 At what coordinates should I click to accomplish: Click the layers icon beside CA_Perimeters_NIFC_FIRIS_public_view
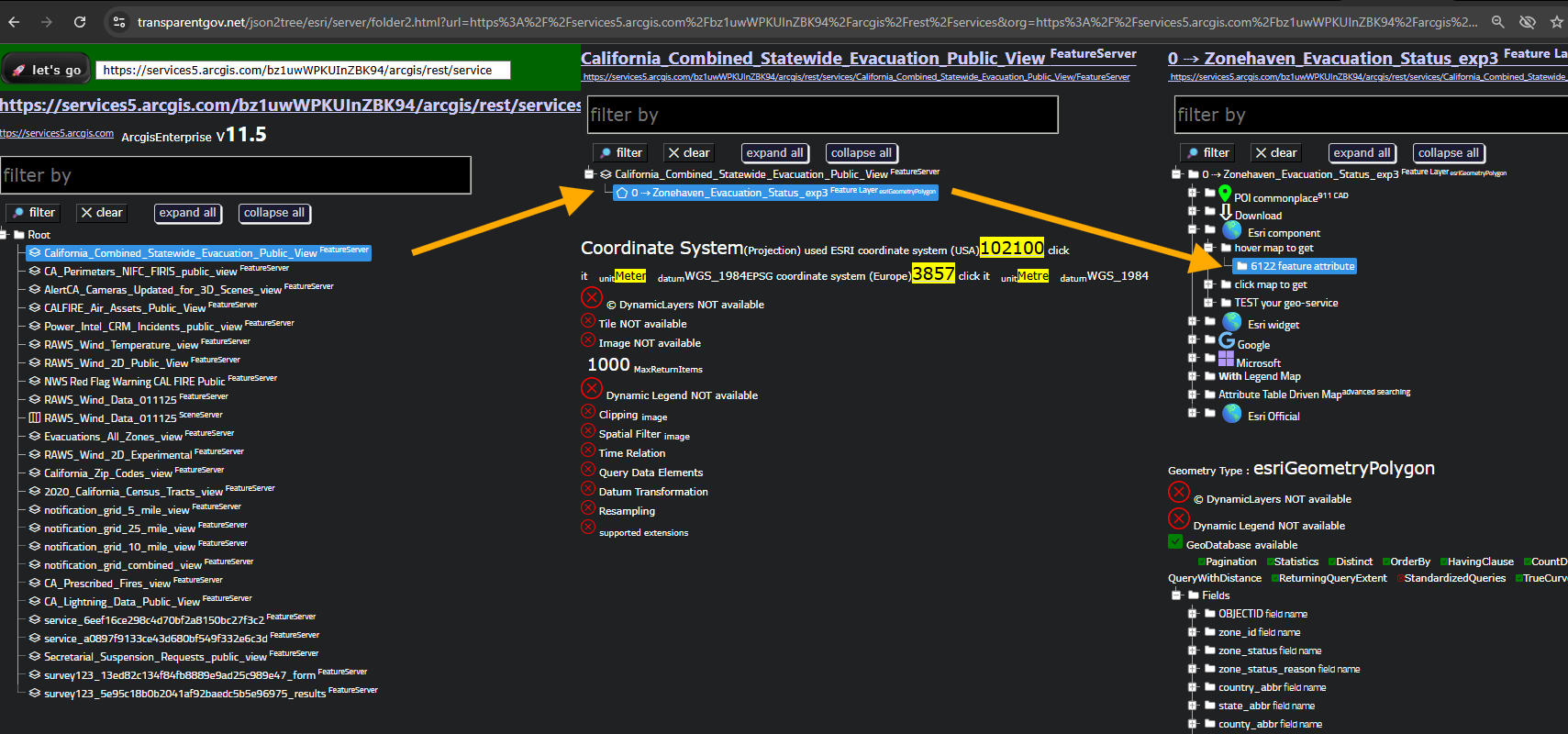[35, 272]
